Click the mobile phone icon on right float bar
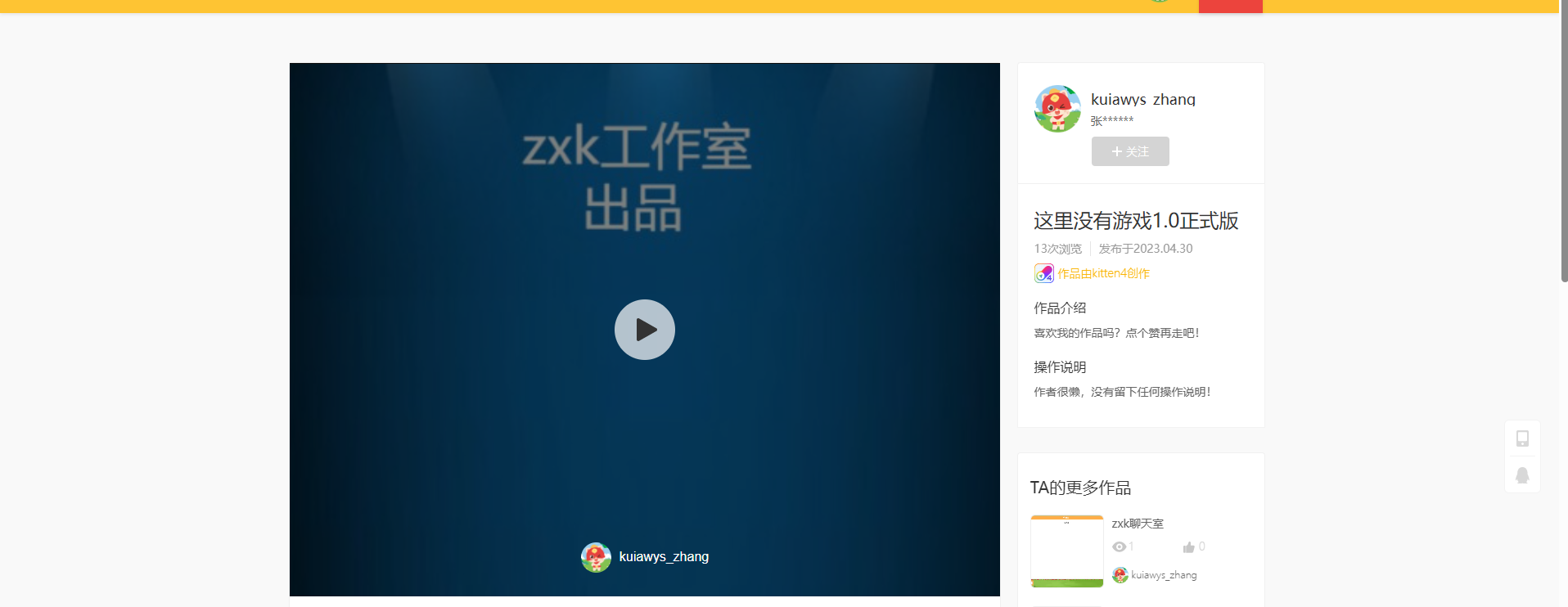This screenshot has height=607, width=1568. pos(1522,438)
